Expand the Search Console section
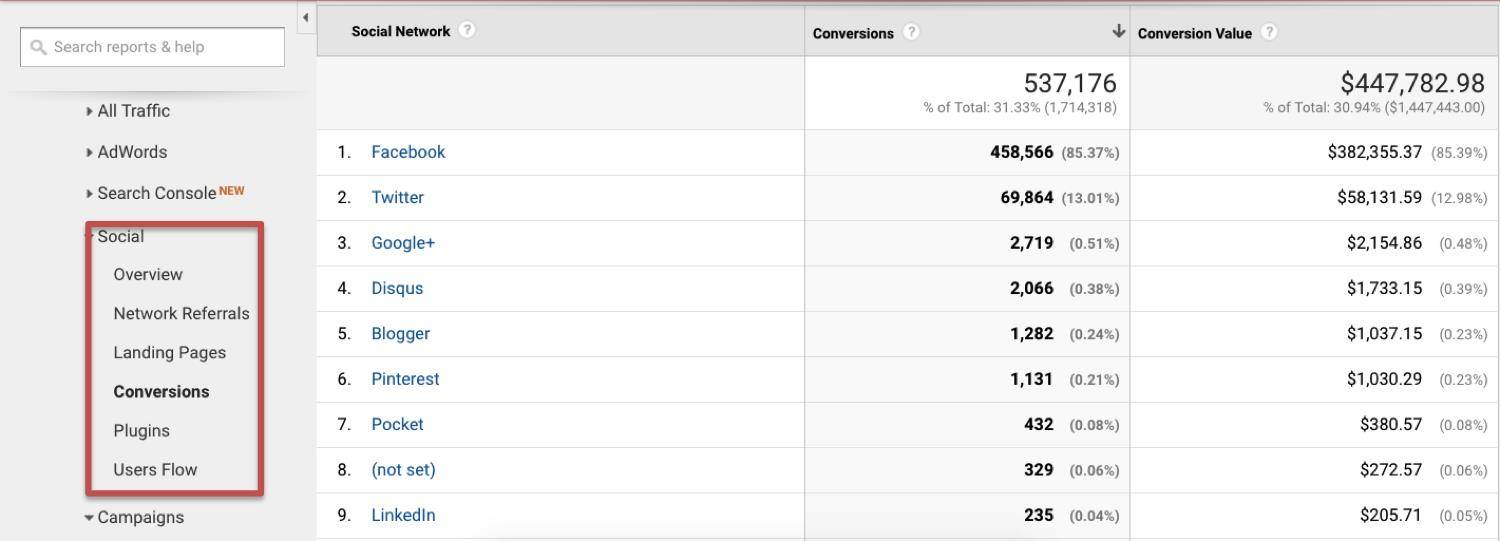Viewport: 1500px width, 541px height. [x=165, y=193]
